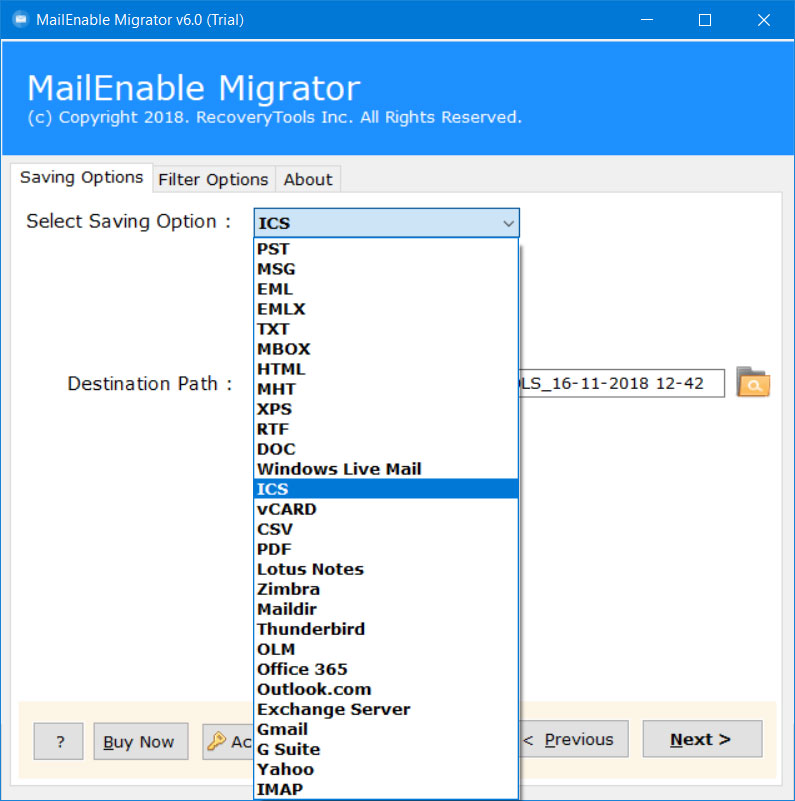The width and height of the screenshot is (795, 801).
Task: Open the About tab
Action: [308, 180]
